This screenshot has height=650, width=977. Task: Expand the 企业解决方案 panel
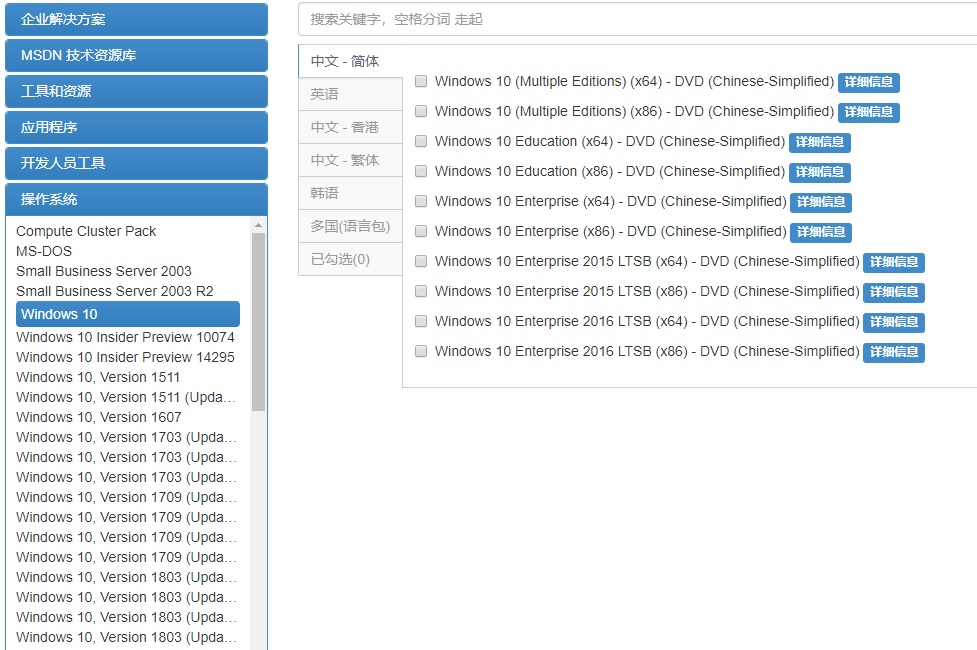pyautogui.click(x=136, y=19)
